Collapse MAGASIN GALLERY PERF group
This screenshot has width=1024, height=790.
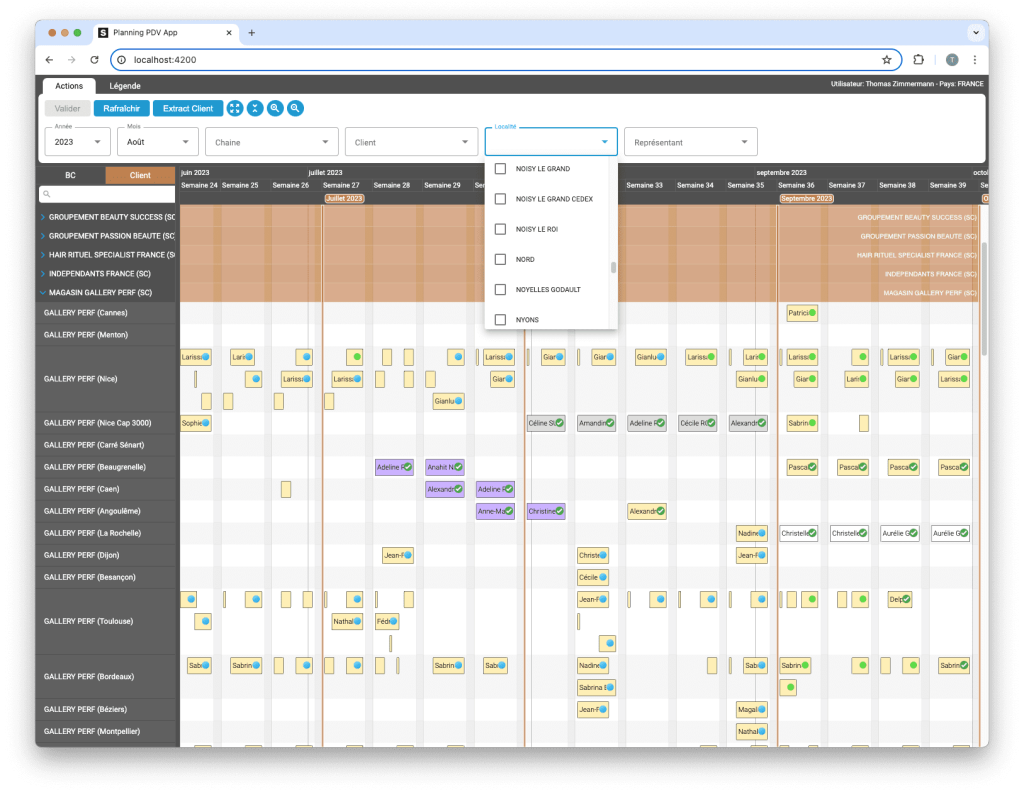[43, 292]
